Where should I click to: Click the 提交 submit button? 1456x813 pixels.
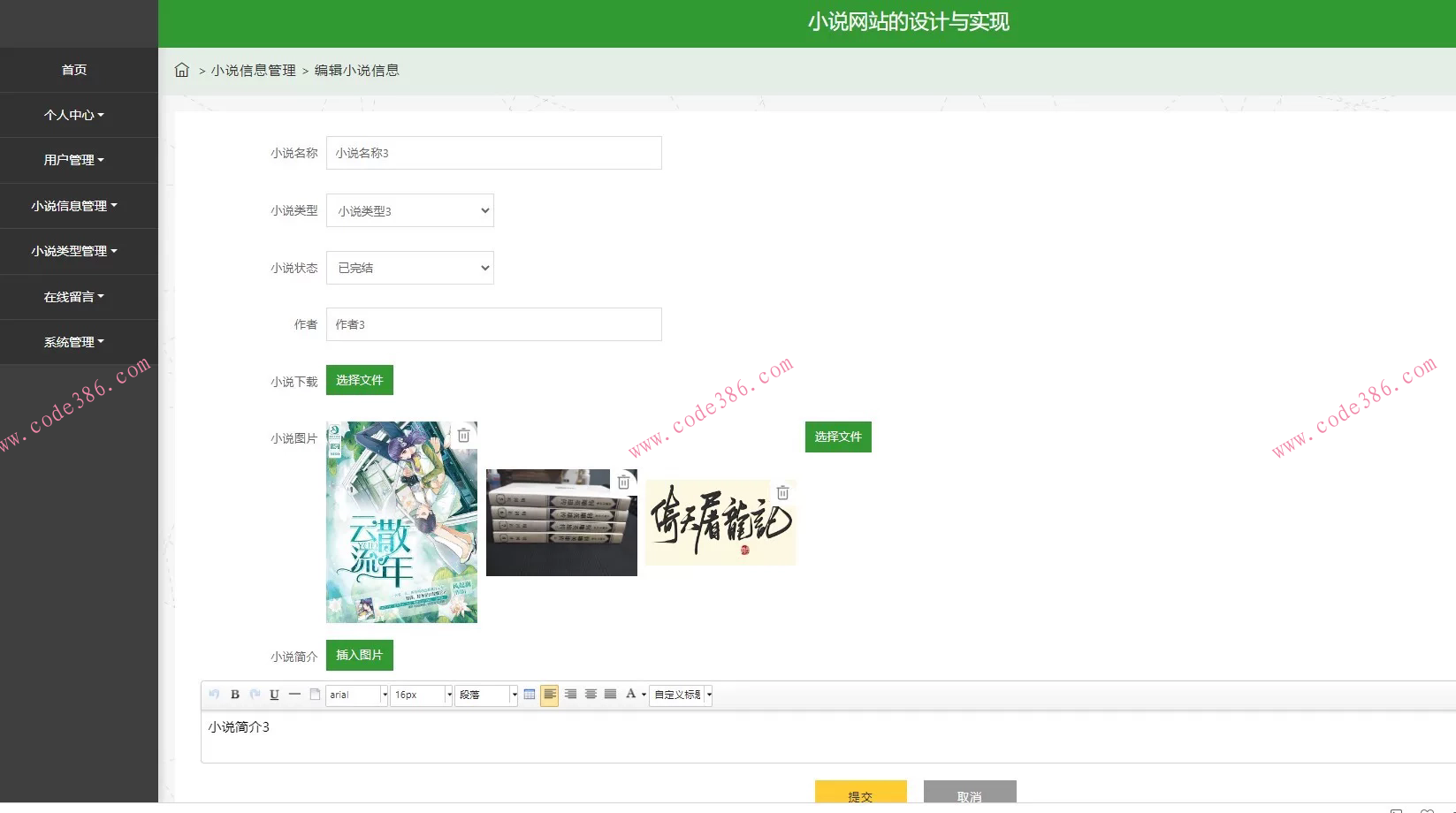click(x=861, y=794)
